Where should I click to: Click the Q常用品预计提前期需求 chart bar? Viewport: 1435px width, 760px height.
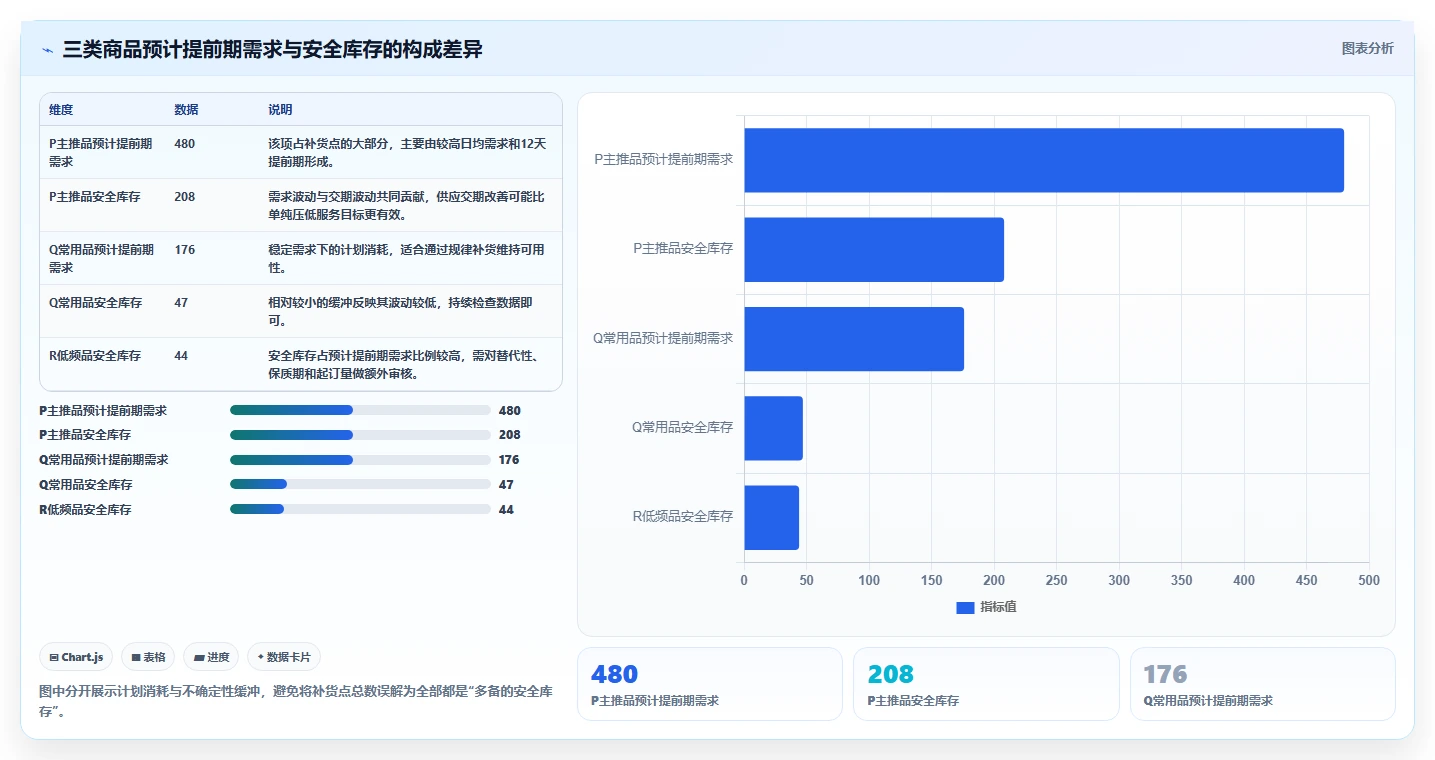(x=854, y=339)
